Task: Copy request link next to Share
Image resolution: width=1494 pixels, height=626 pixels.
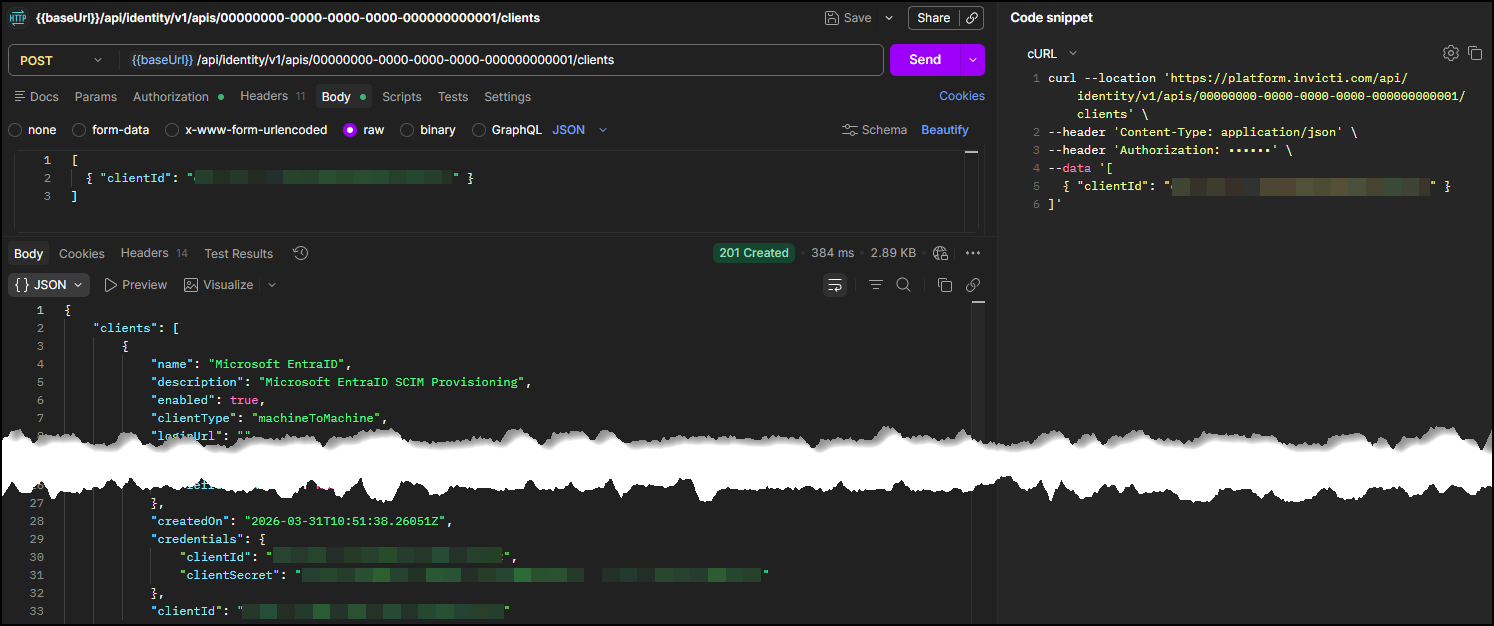Action: click(x=971, y=18)
